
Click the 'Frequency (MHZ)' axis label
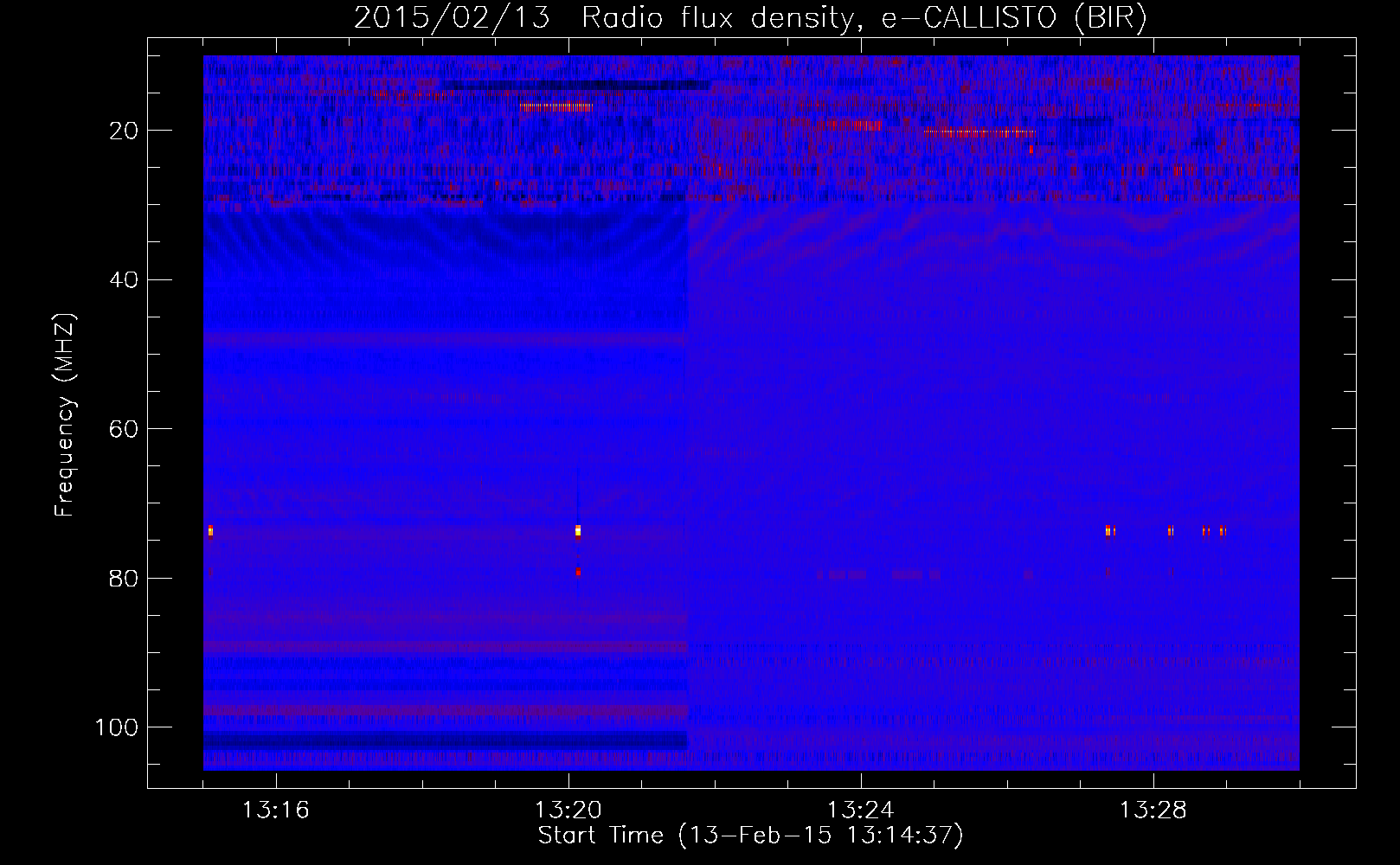pyautogui.click(x=65, y=415)
